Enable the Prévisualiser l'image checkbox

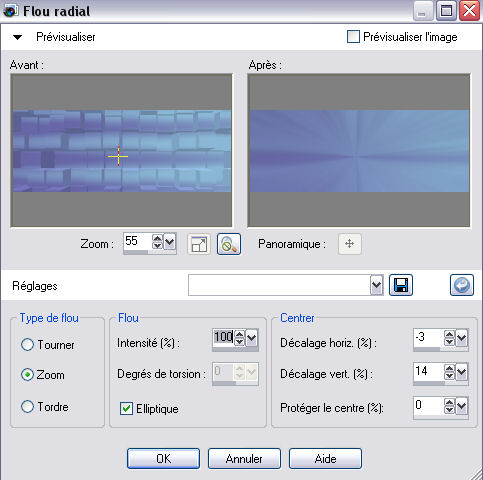tap(353, 37)
